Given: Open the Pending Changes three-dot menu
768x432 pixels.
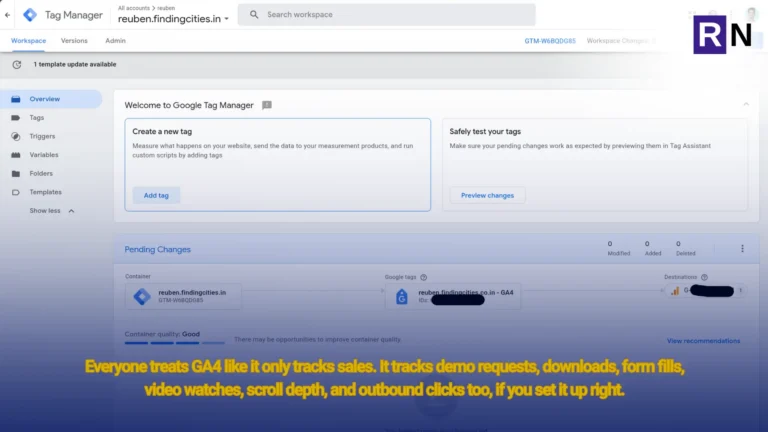Looking at the screenshot, I should [x=742, y=249].
